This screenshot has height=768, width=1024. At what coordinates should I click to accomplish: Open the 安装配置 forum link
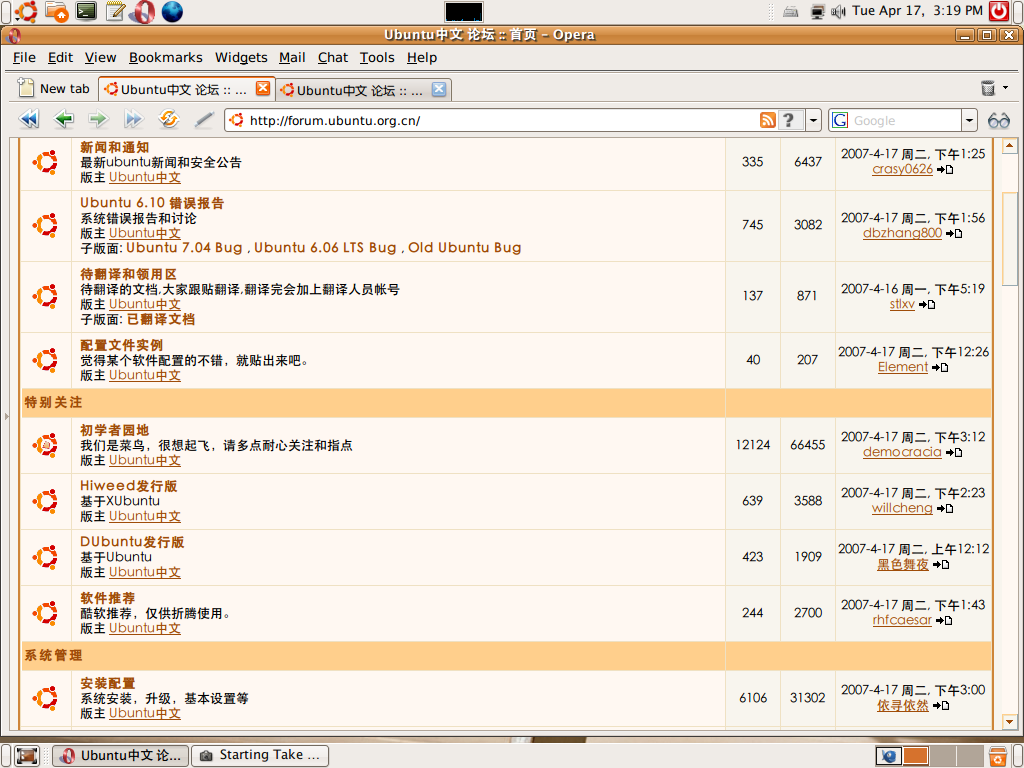pos(108,683)
